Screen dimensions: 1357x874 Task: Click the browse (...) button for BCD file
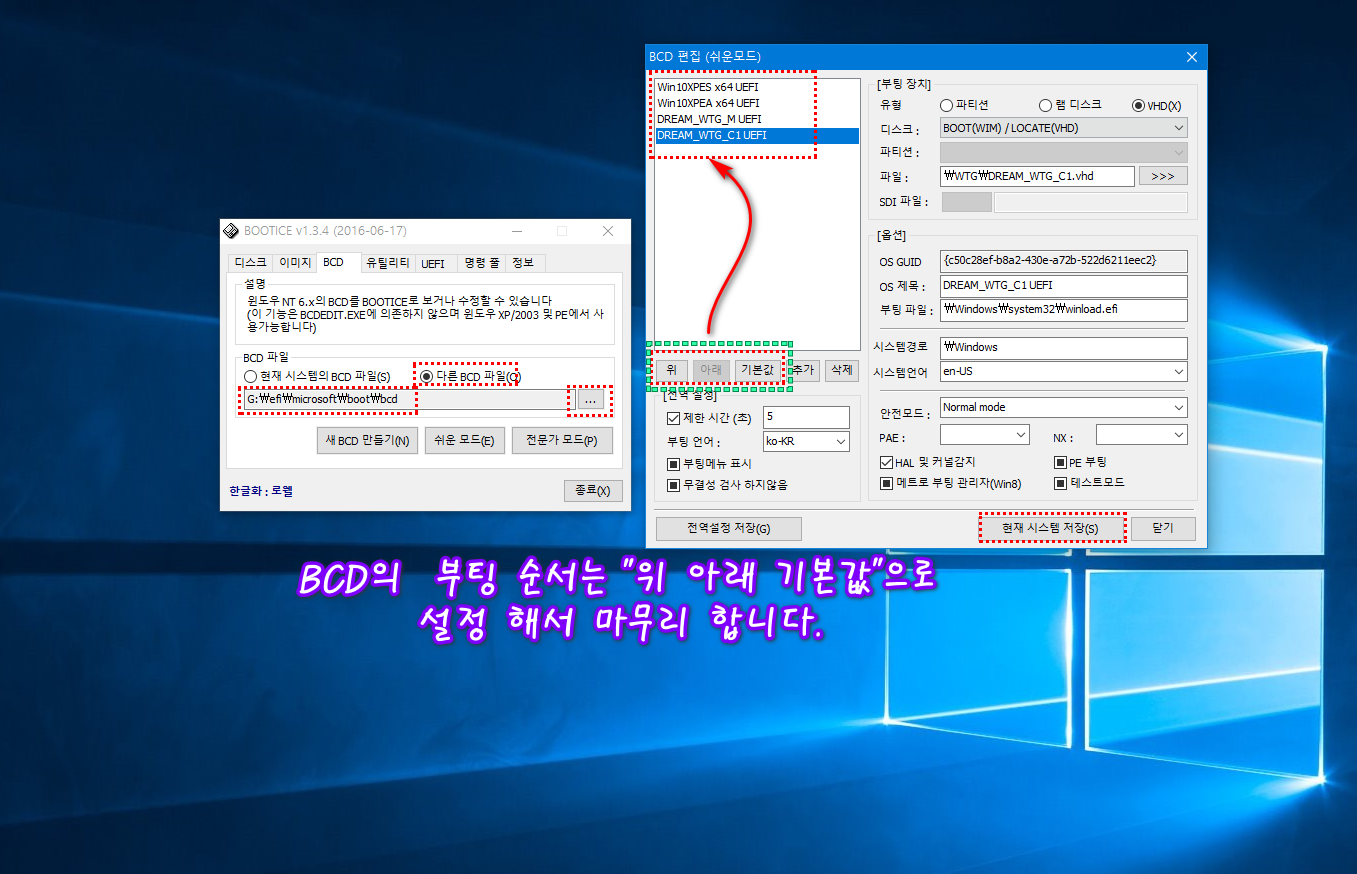pyautogui.click(x=591, y=400)
